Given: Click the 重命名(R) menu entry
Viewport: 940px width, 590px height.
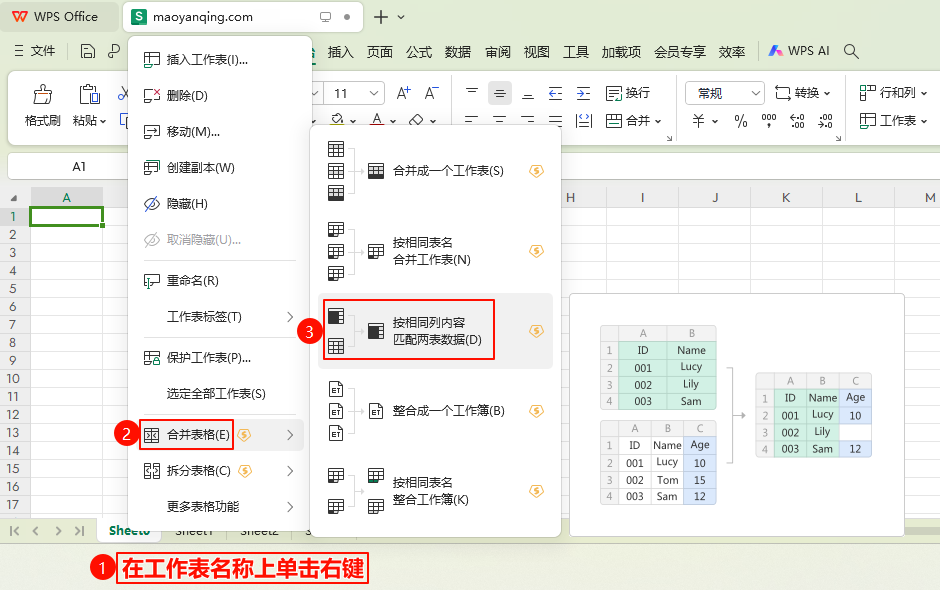Looking at the screenshot, I should tap(192, 281).
